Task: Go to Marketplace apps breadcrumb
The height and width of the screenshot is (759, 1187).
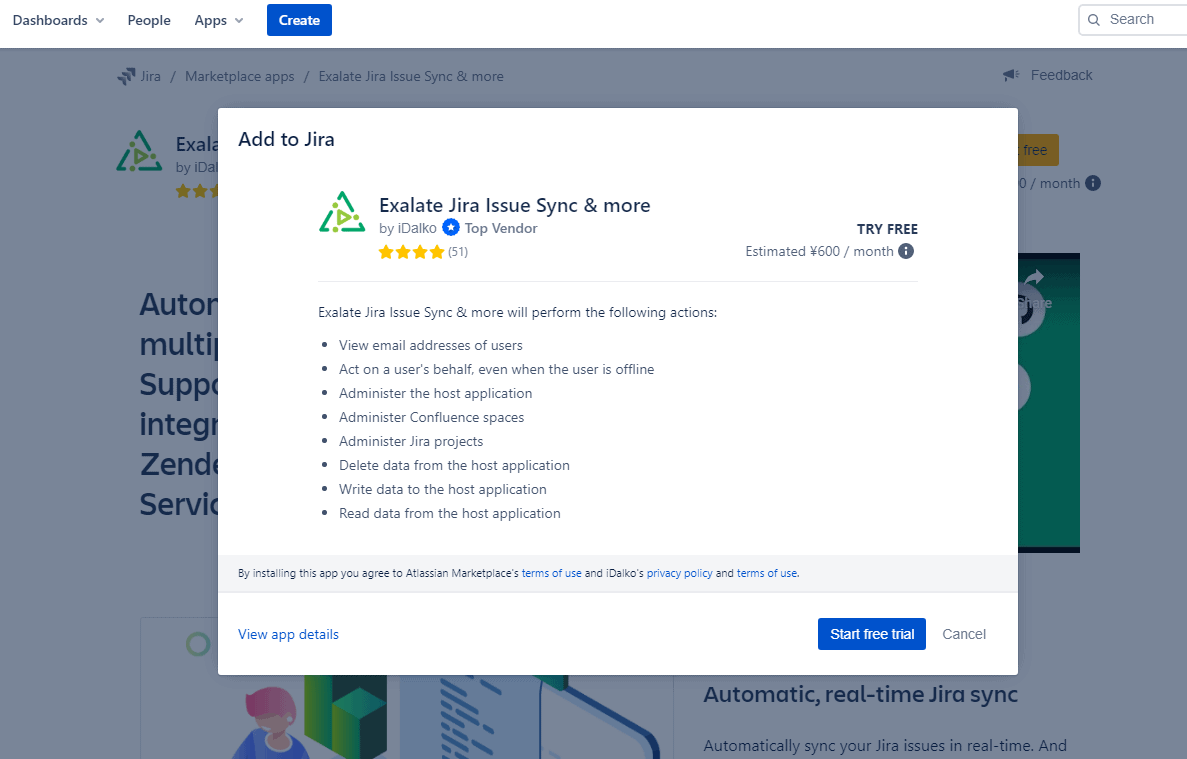Action: click(x=239, y=76)
